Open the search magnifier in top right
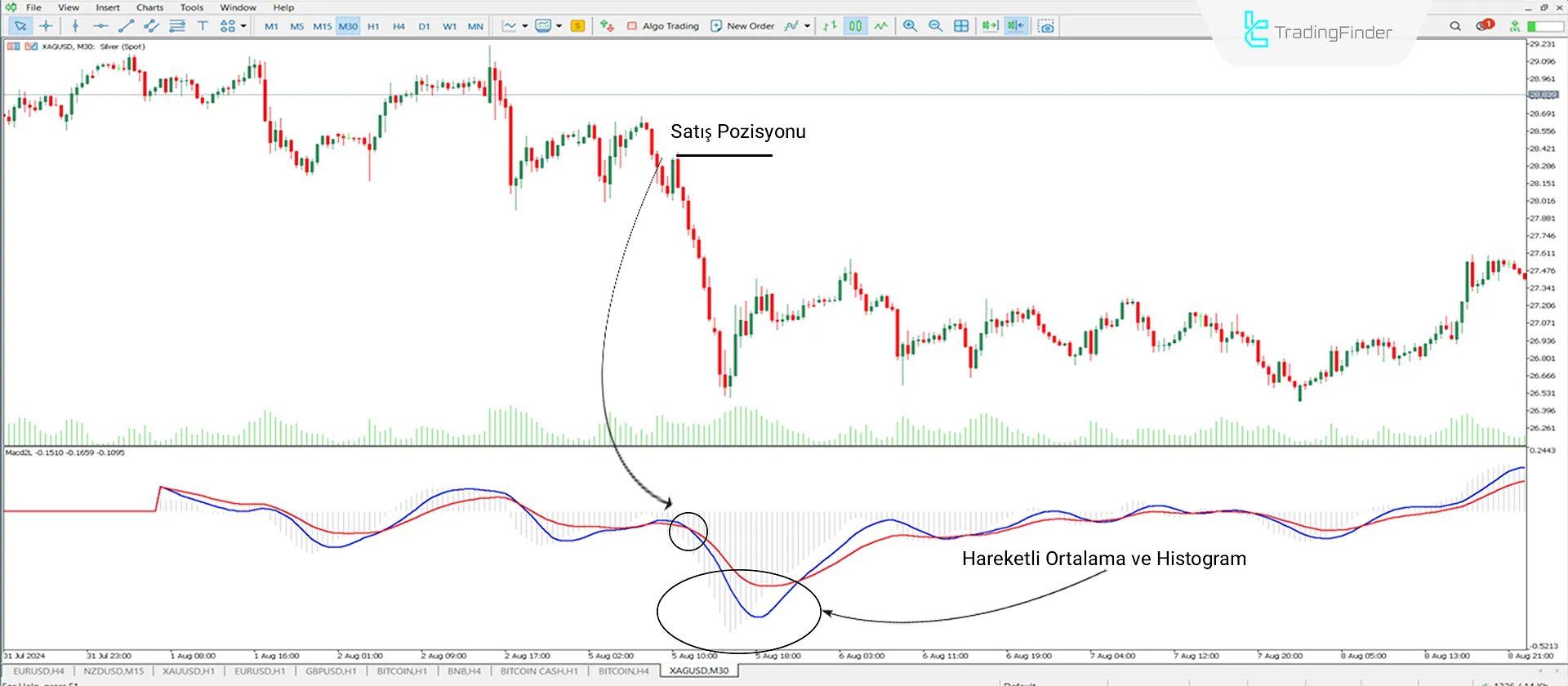This screenshot has height=686, width=1568. pos(1455,26)
